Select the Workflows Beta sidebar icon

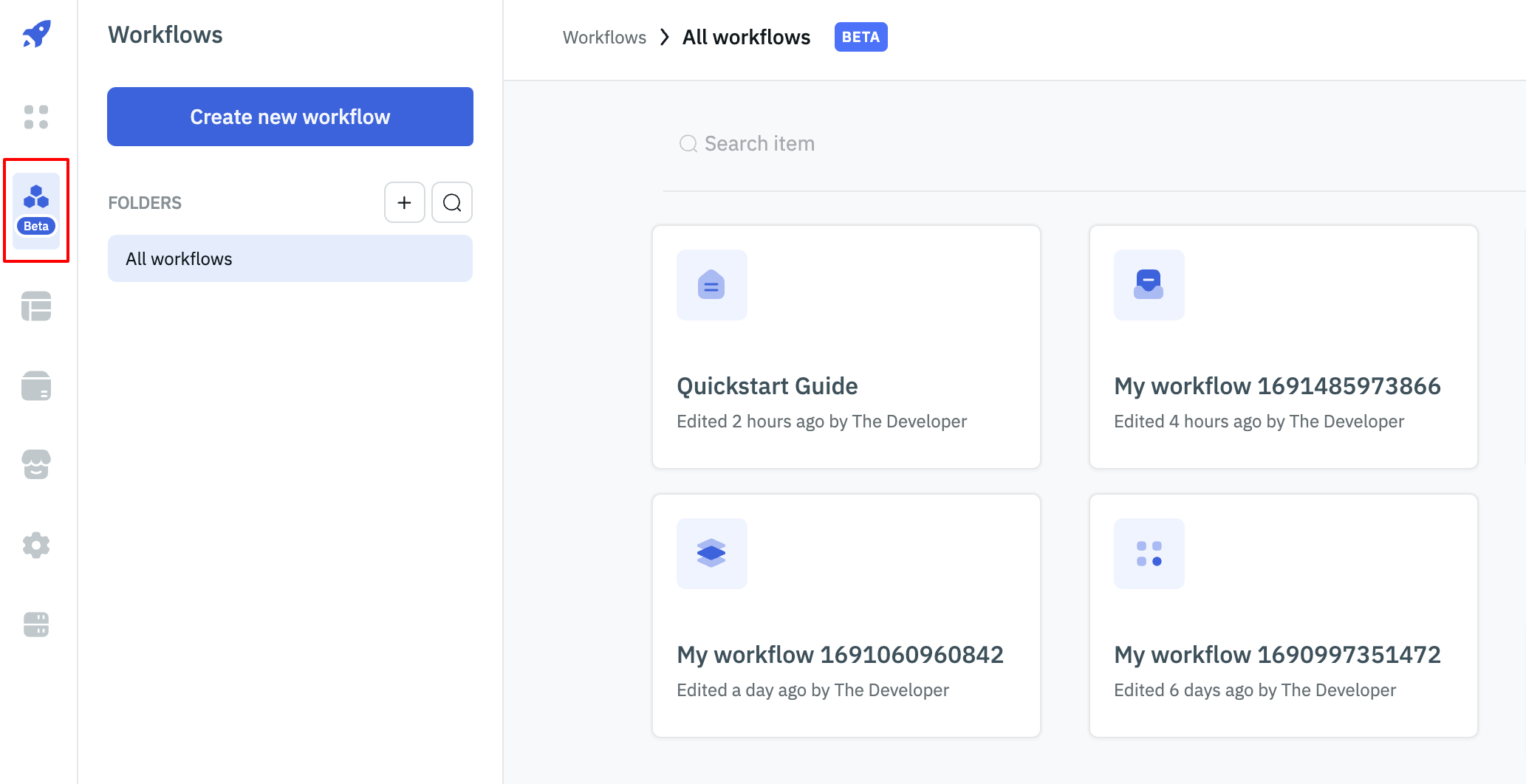click(36, 210)
